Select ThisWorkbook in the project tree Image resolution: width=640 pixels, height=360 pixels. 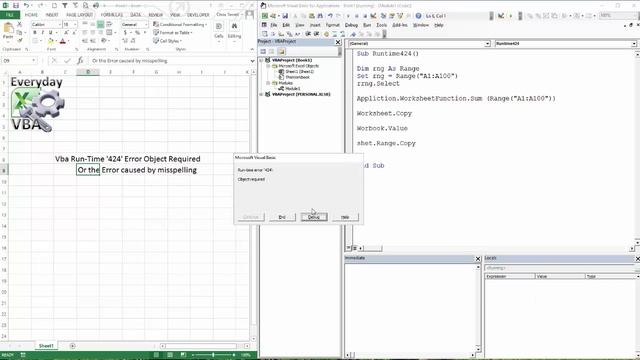point(298,77)
